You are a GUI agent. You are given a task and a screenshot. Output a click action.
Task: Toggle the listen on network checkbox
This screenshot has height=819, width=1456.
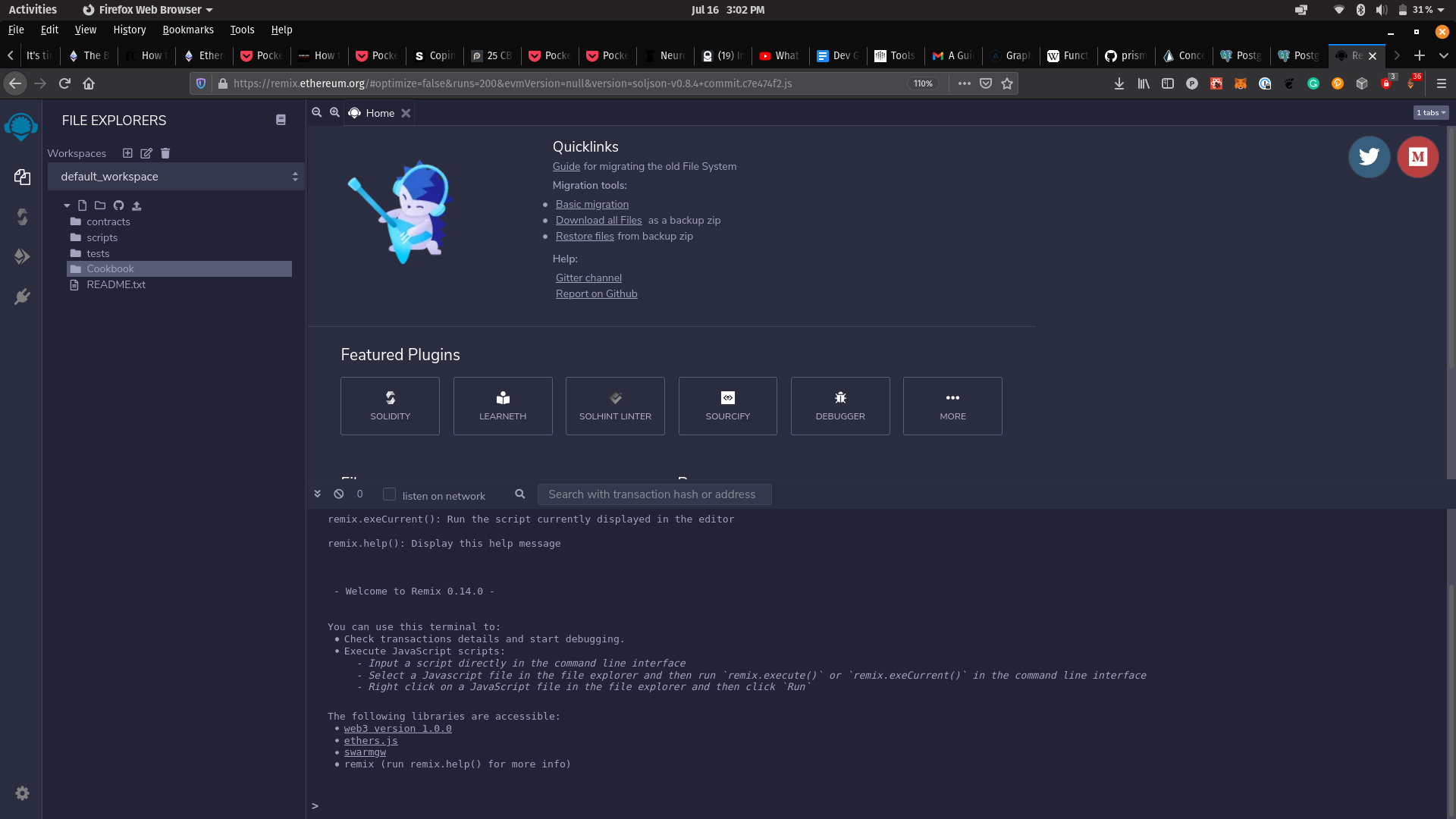coord(389,494)
